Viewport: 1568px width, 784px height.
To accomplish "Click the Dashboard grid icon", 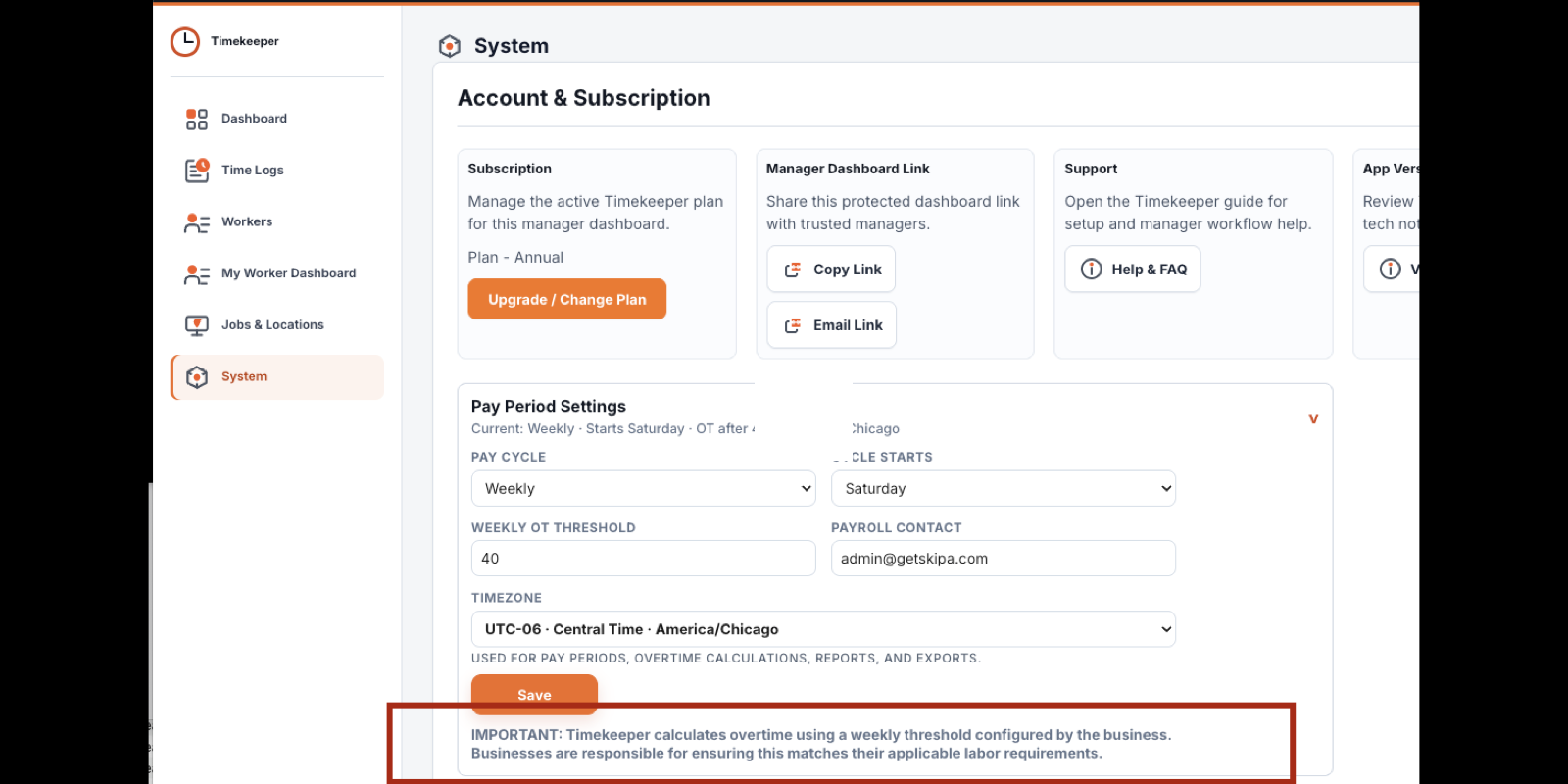I will (197, 119).
